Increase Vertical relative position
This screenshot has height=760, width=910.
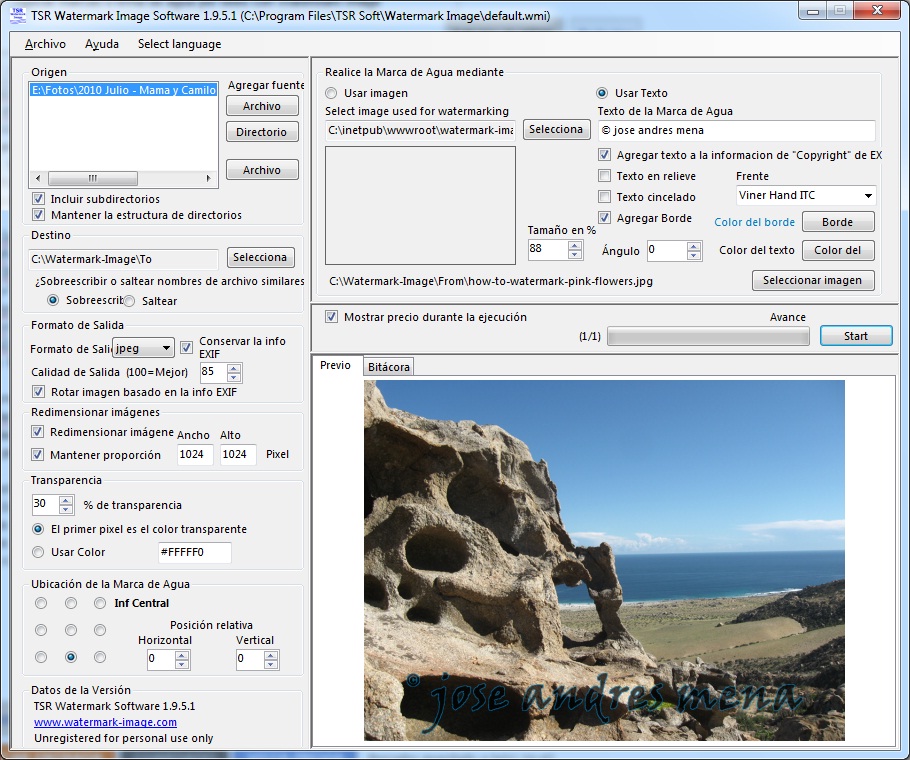[271, 655]
